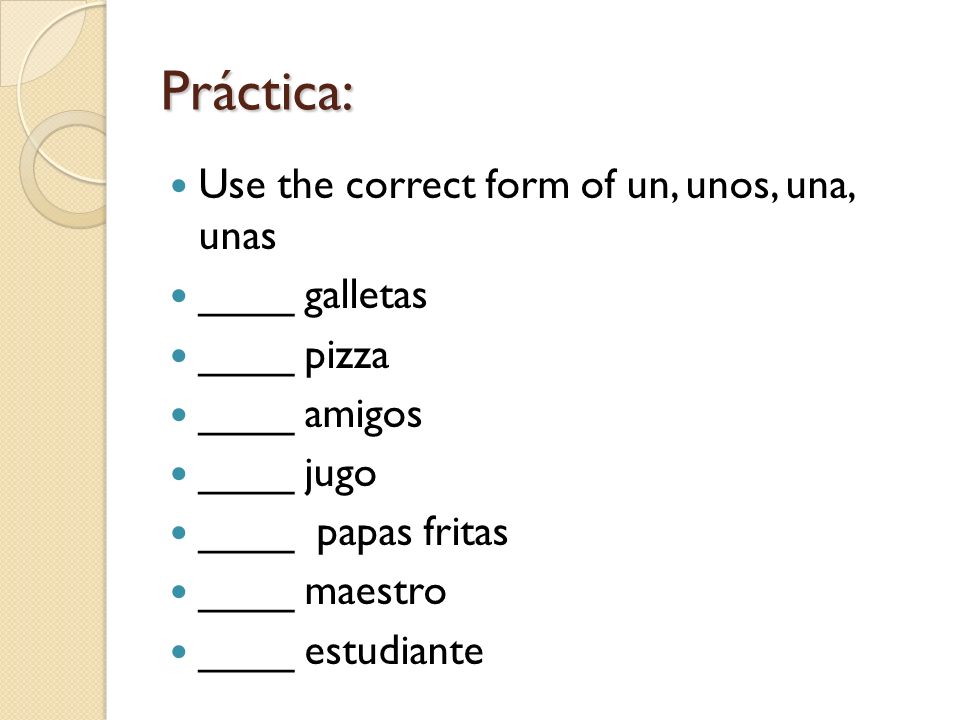Click the decorative circle on left border
Image resolution: width=960 pixels, height=720 pixels.
tap(64, 168)
